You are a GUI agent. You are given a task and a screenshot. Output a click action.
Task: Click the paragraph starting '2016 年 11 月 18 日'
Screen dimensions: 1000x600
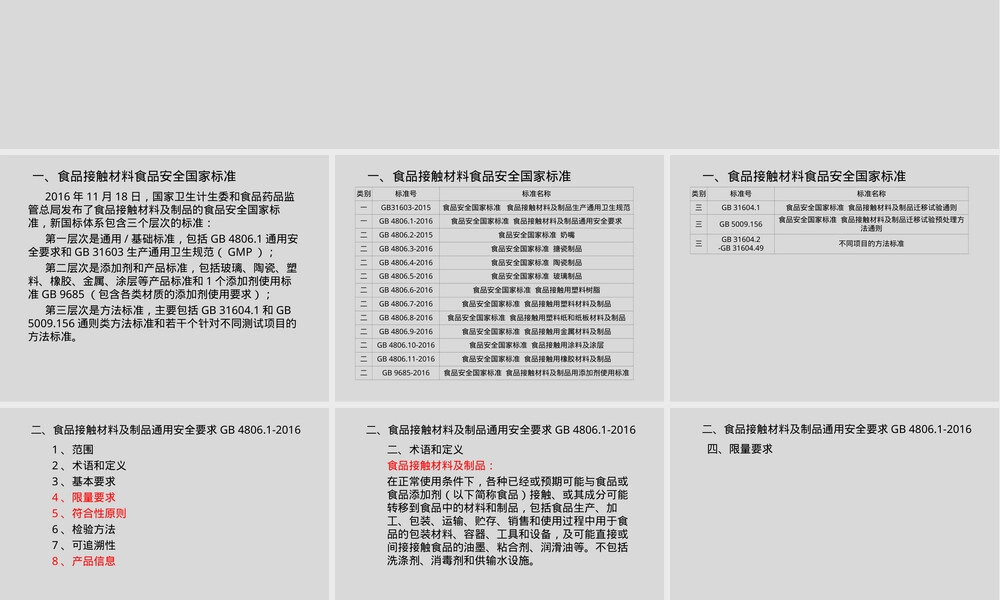coord(161,210)
